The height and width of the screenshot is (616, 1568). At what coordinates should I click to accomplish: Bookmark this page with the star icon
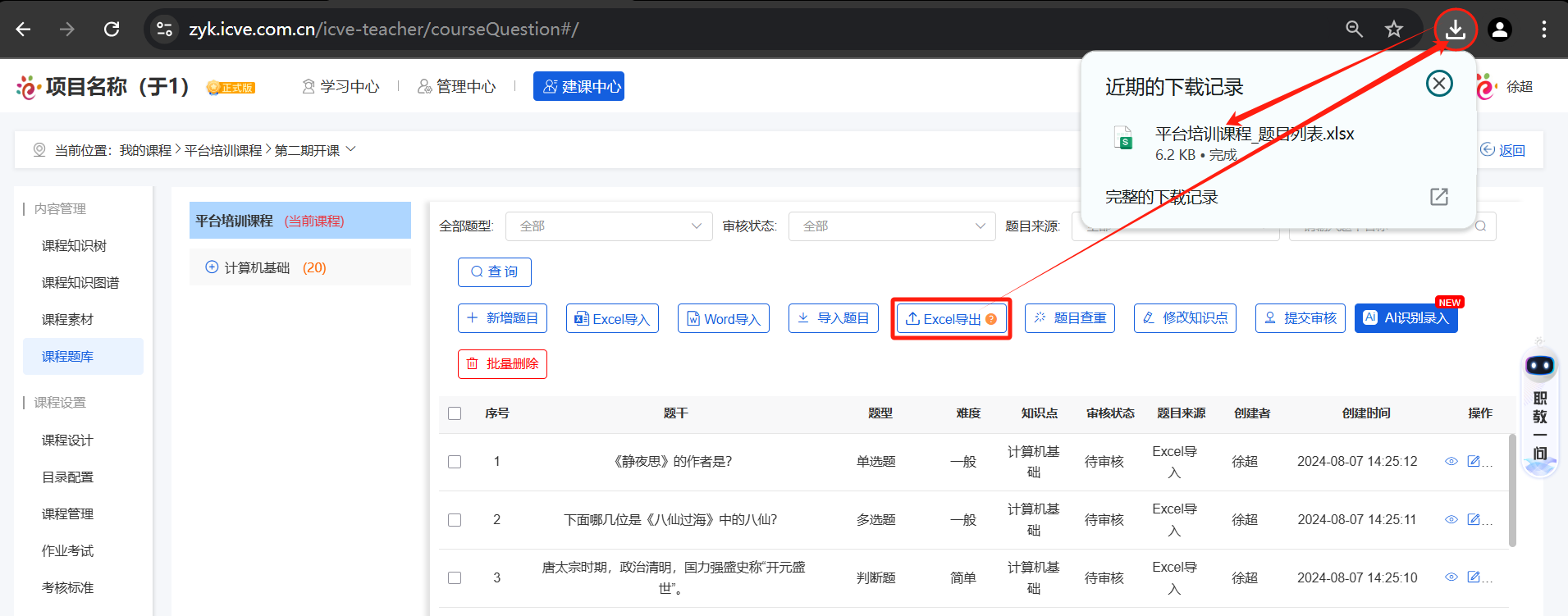(1393, 30)
